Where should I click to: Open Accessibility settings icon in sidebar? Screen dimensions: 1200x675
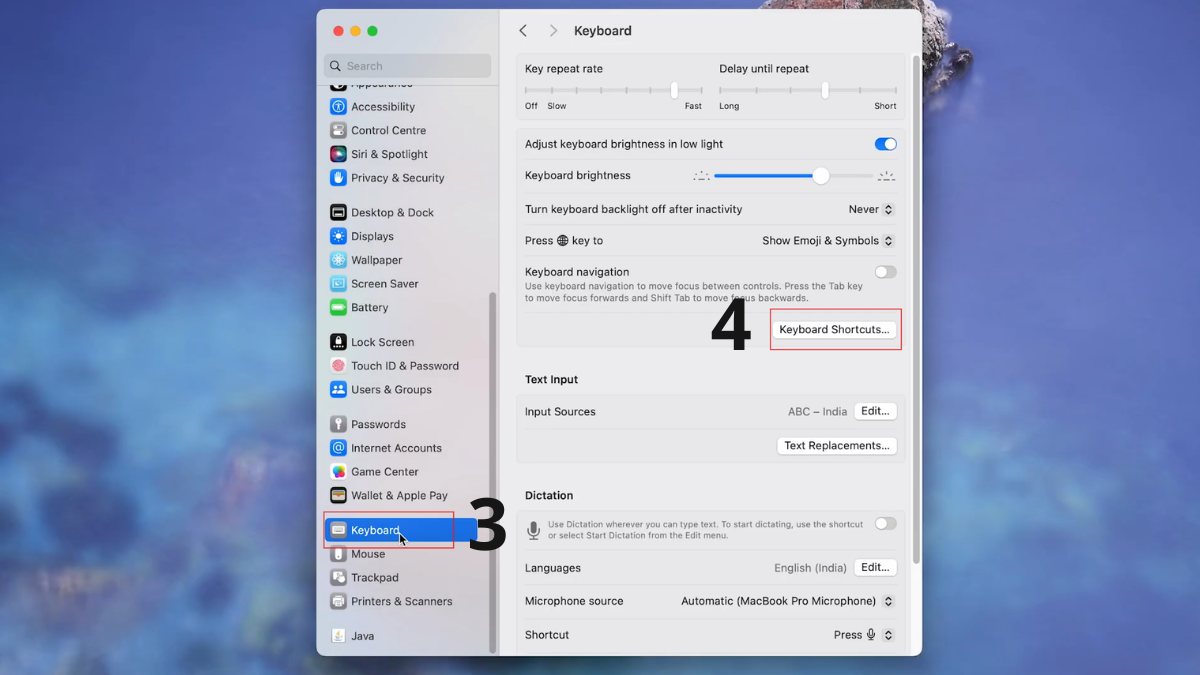(x=338, y=107)
